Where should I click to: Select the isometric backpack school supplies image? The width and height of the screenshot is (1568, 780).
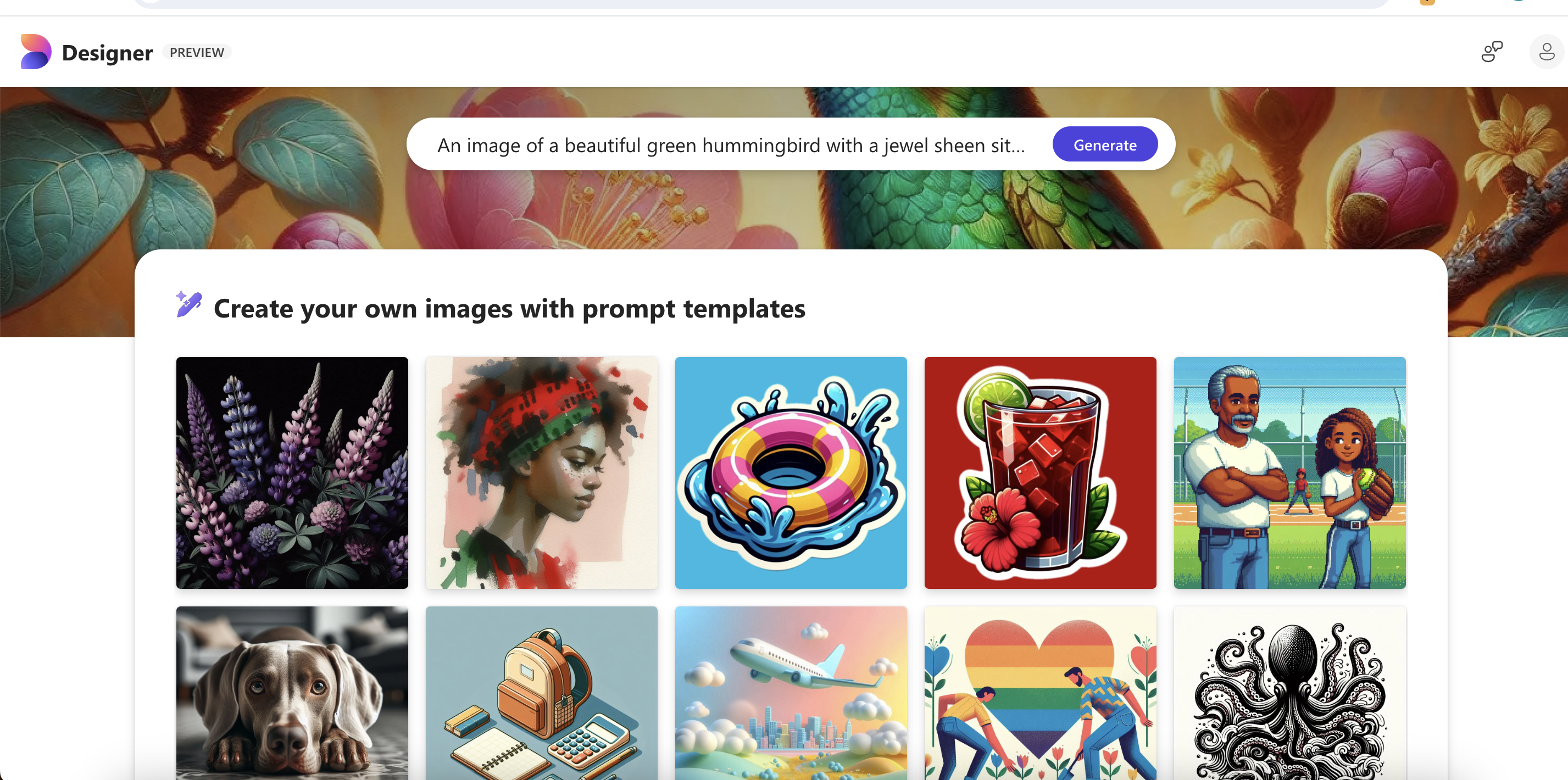tap(541, 693)
